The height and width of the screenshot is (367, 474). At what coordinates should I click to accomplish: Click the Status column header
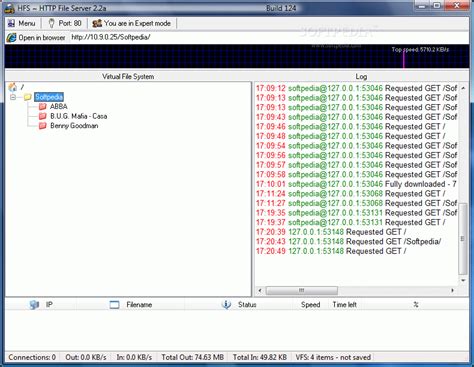[247, 305]
